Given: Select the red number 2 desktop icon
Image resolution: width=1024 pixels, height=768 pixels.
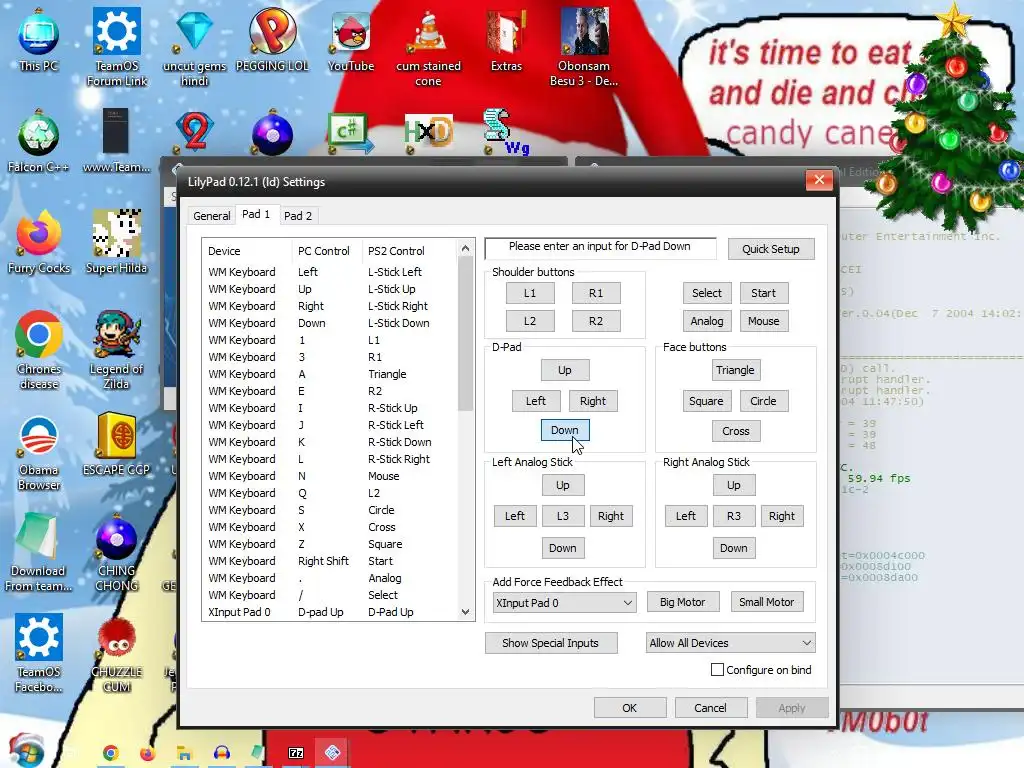Looking at the screenshot, I should (195, 132).
